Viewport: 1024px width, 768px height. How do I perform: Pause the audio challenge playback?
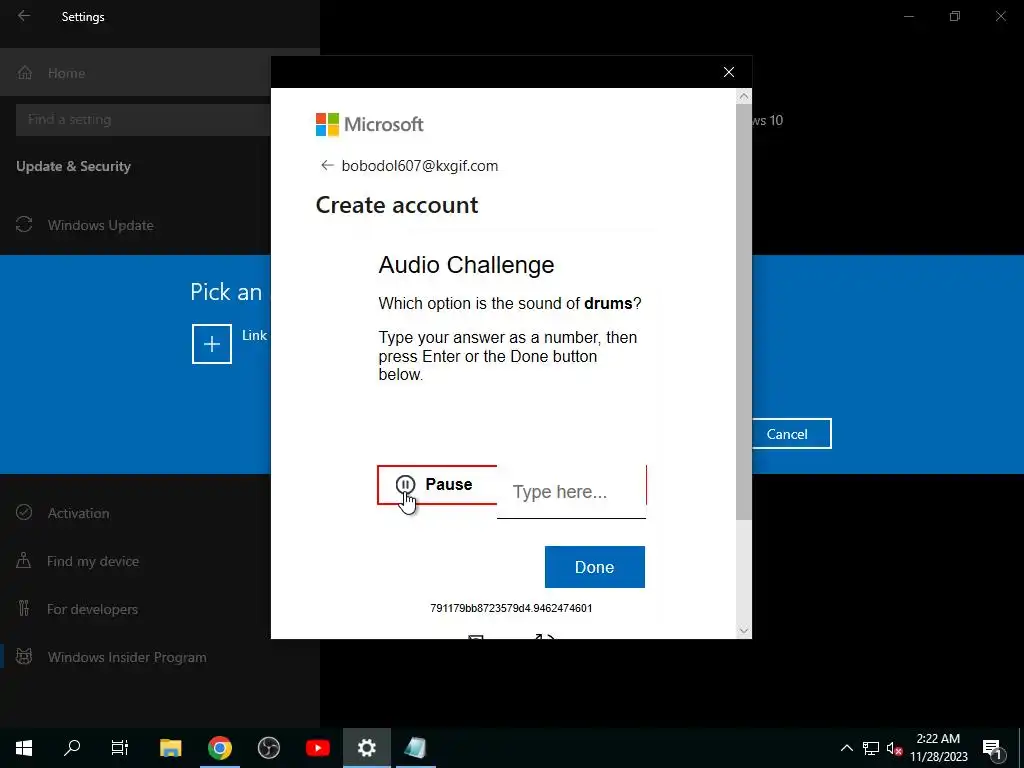(x=437, y=485)
